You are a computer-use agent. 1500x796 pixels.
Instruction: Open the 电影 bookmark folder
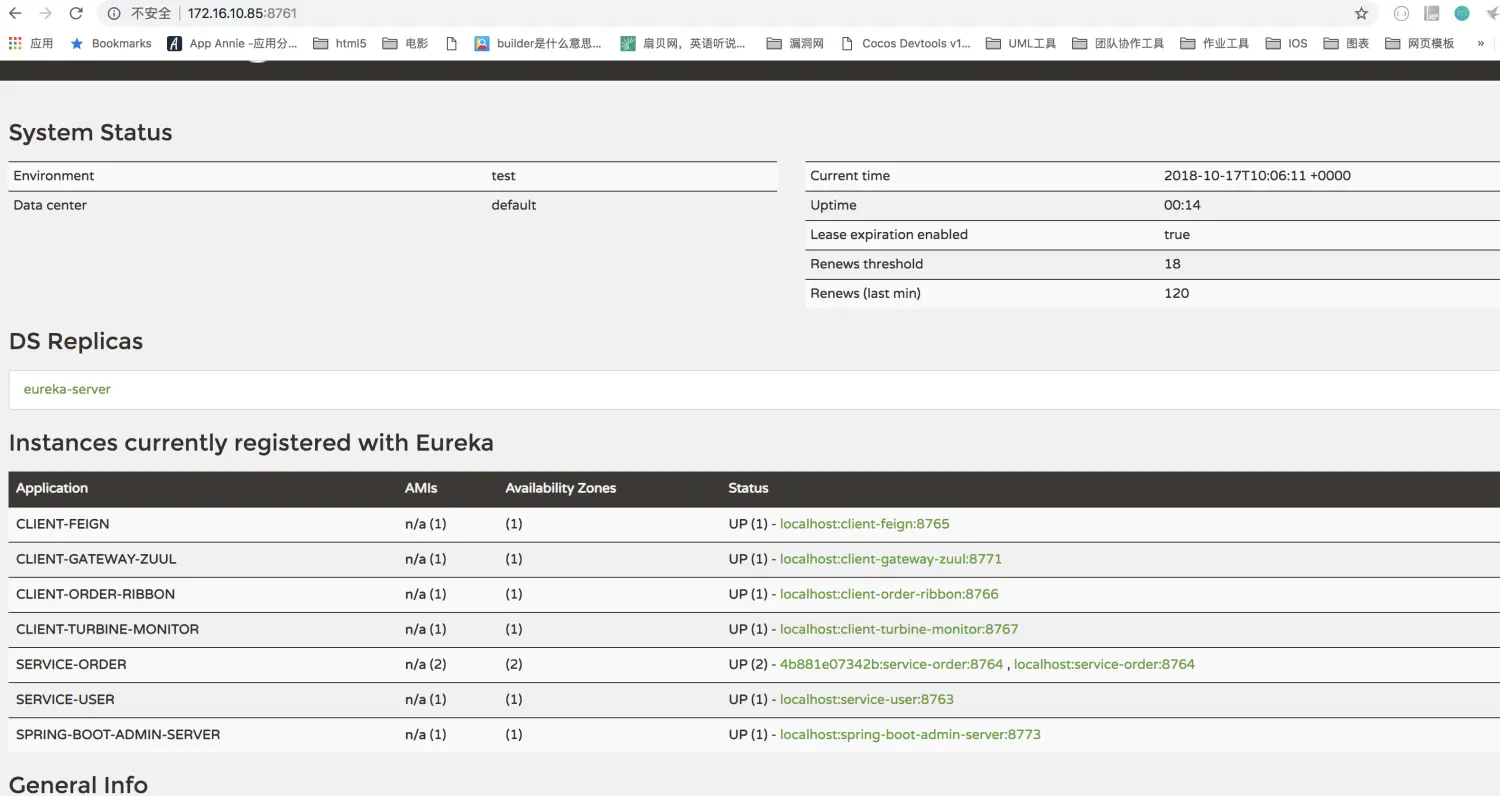[405, 43]
